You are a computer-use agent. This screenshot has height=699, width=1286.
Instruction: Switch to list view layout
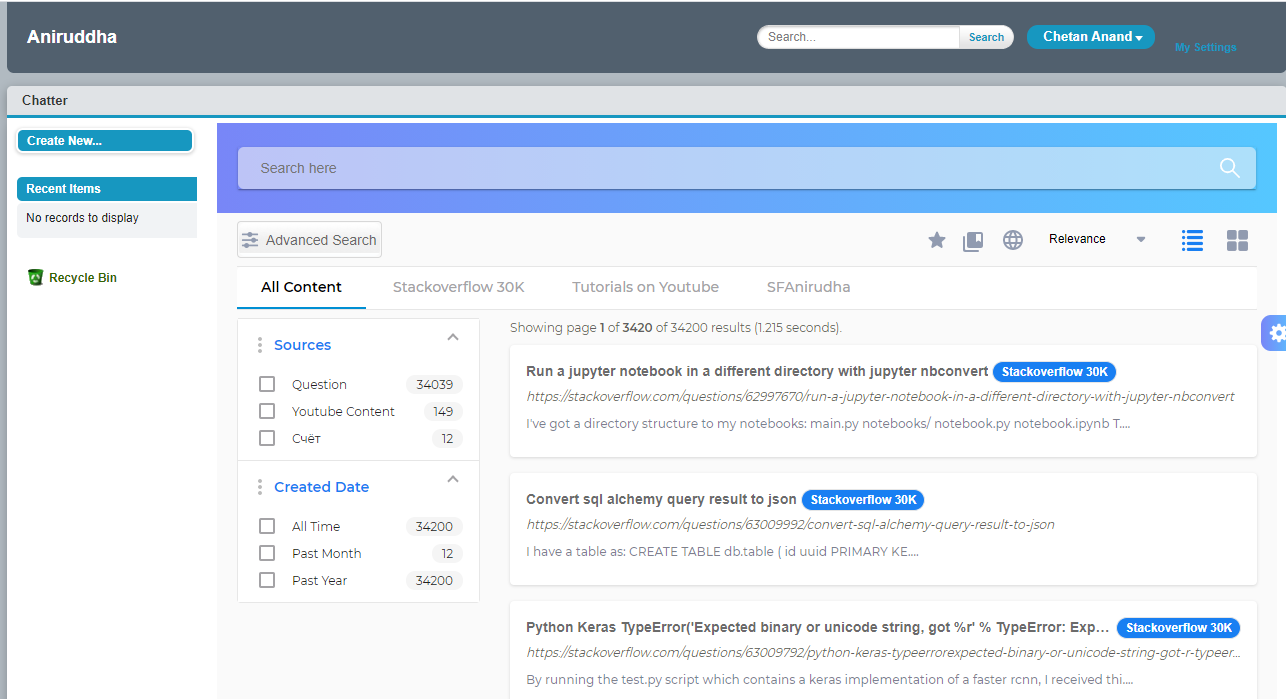click(1192, 240)
